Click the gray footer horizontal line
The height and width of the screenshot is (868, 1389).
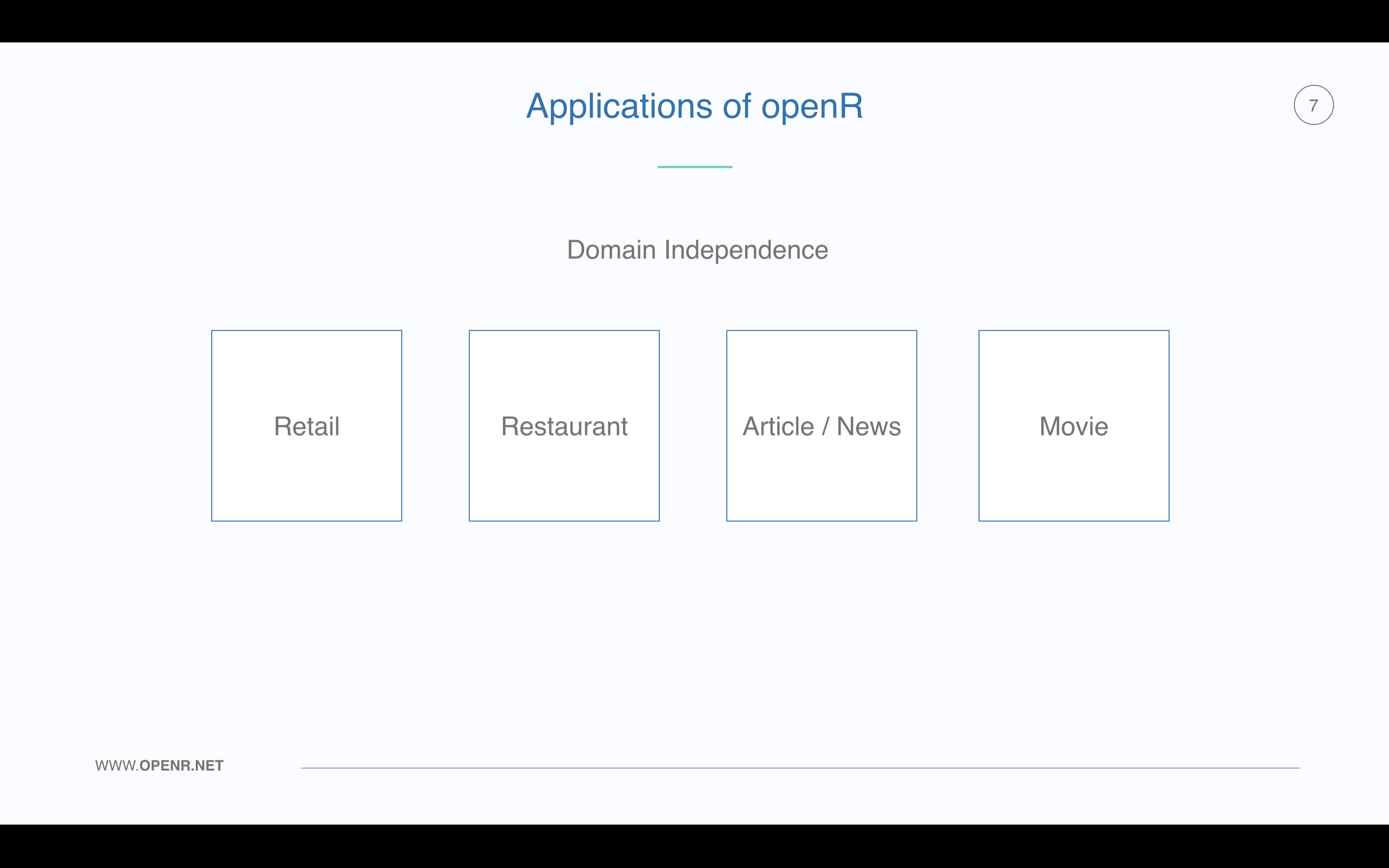point(800,768)
